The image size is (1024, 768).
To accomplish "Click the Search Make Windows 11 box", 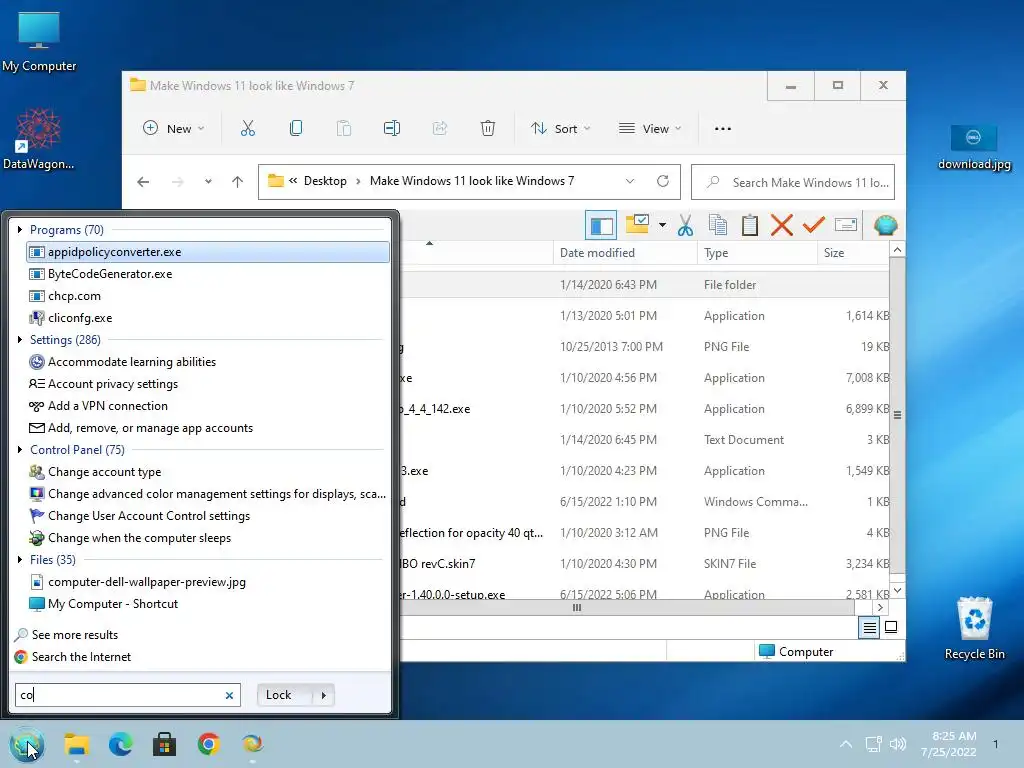I will tap(793, 182).
